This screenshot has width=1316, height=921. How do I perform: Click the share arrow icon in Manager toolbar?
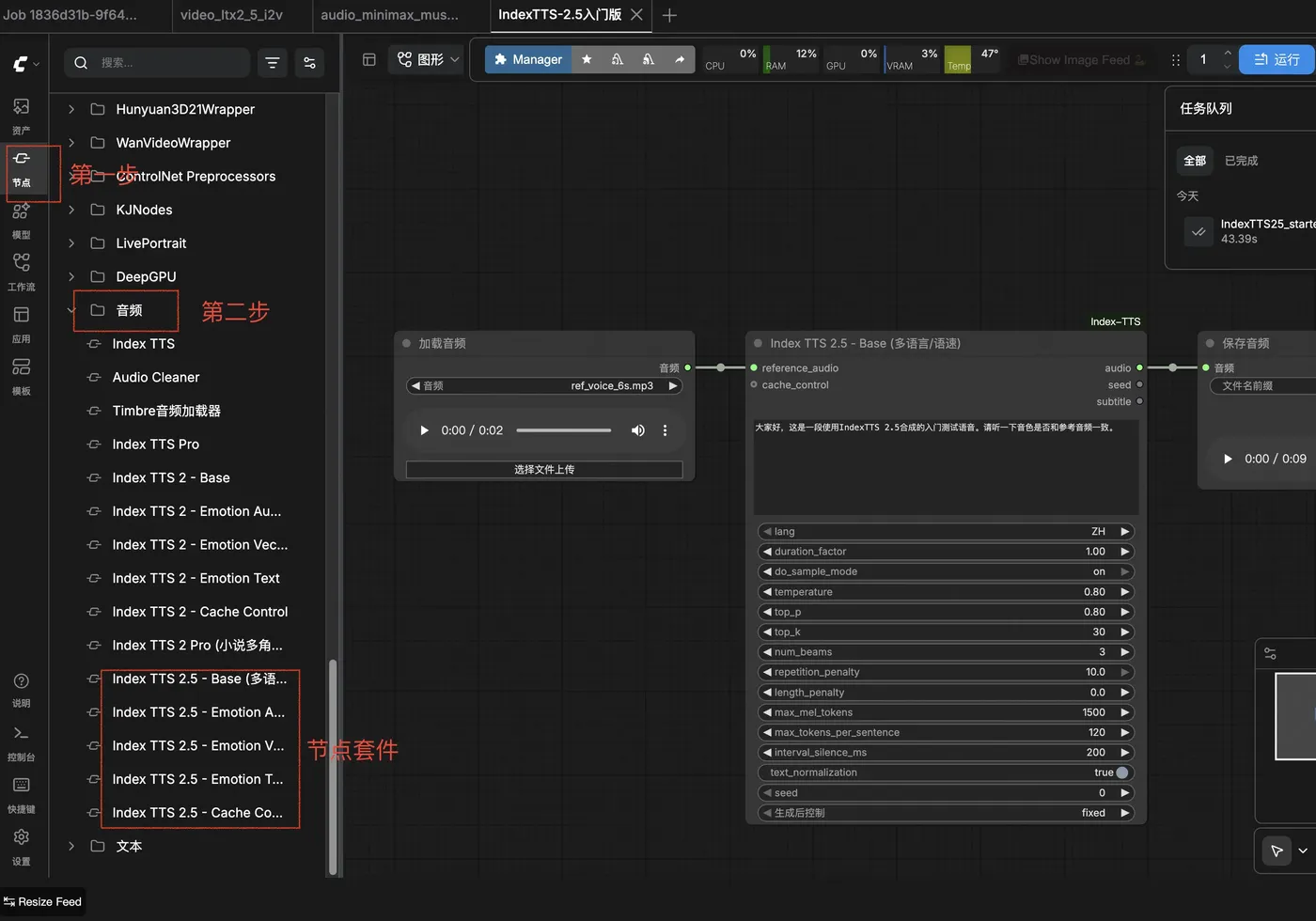click(680, 59)
